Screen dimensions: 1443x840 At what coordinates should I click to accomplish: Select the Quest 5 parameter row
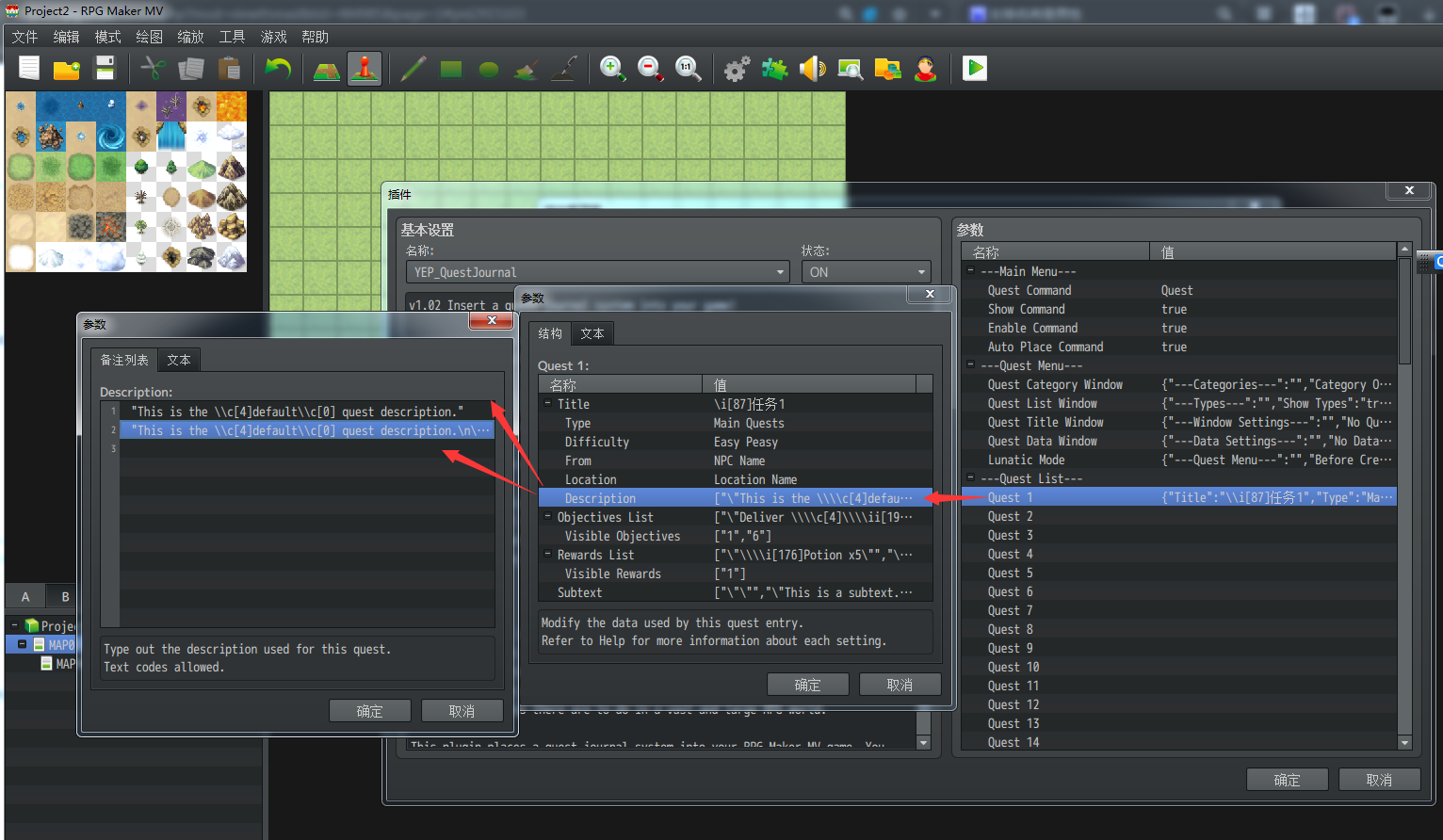pos(1178,573)
